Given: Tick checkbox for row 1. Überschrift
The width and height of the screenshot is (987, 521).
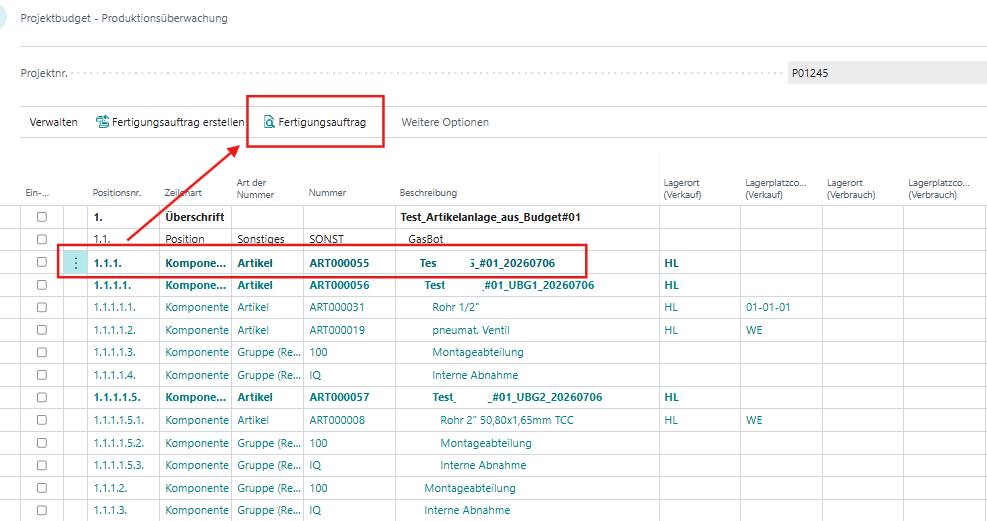Looking at the screenshot, I should click(x=42, y=216).
